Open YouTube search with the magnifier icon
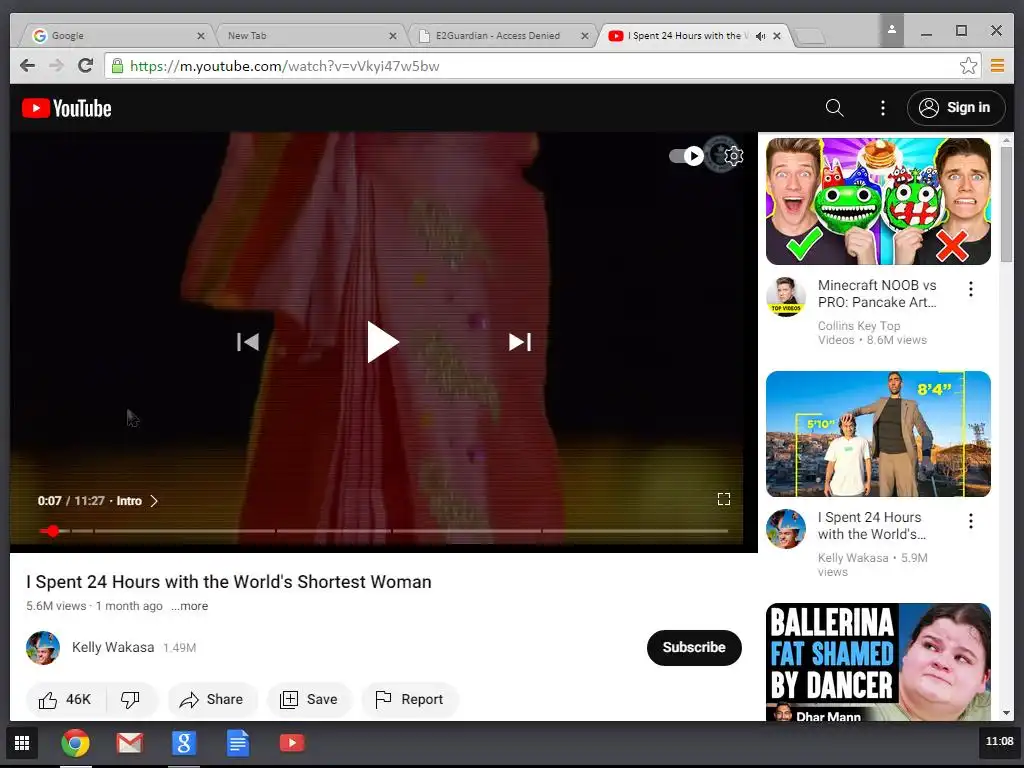This screenshot has width=1024, height=768. click(x=834, y=108)
